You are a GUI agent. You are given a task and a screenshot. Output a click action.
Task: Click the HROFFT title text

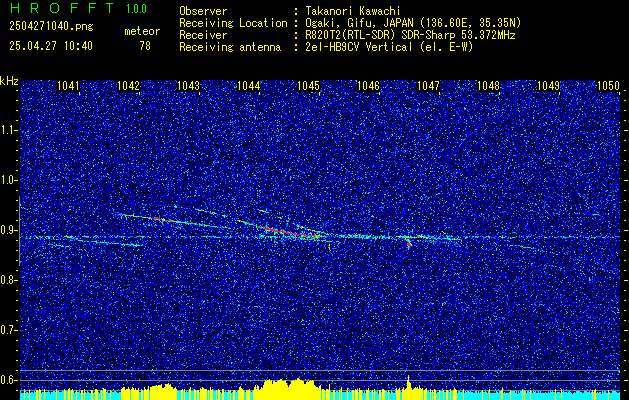pos(62,8)
